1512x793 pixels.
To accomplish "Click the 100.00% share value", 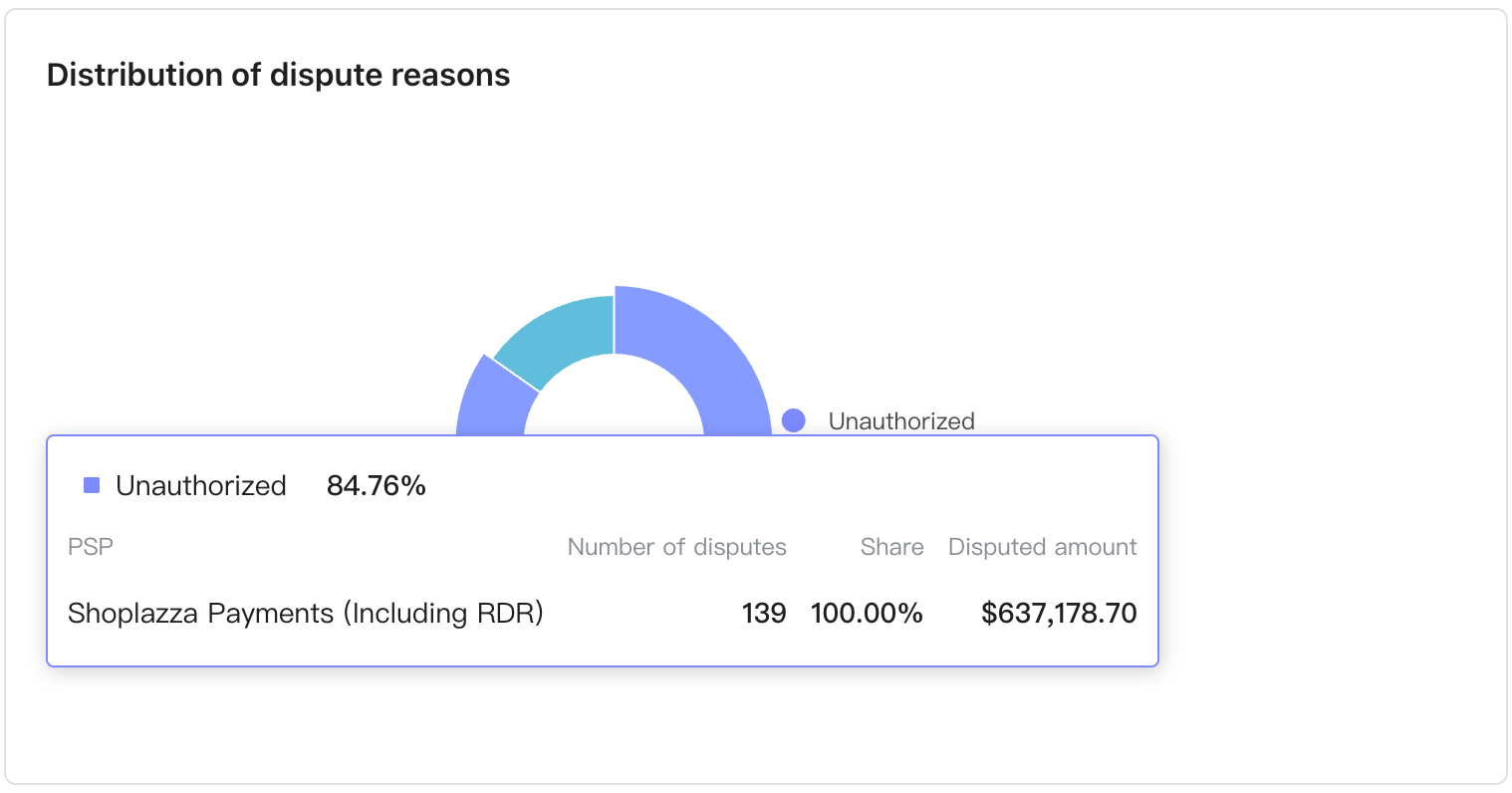I will point(867,613).
